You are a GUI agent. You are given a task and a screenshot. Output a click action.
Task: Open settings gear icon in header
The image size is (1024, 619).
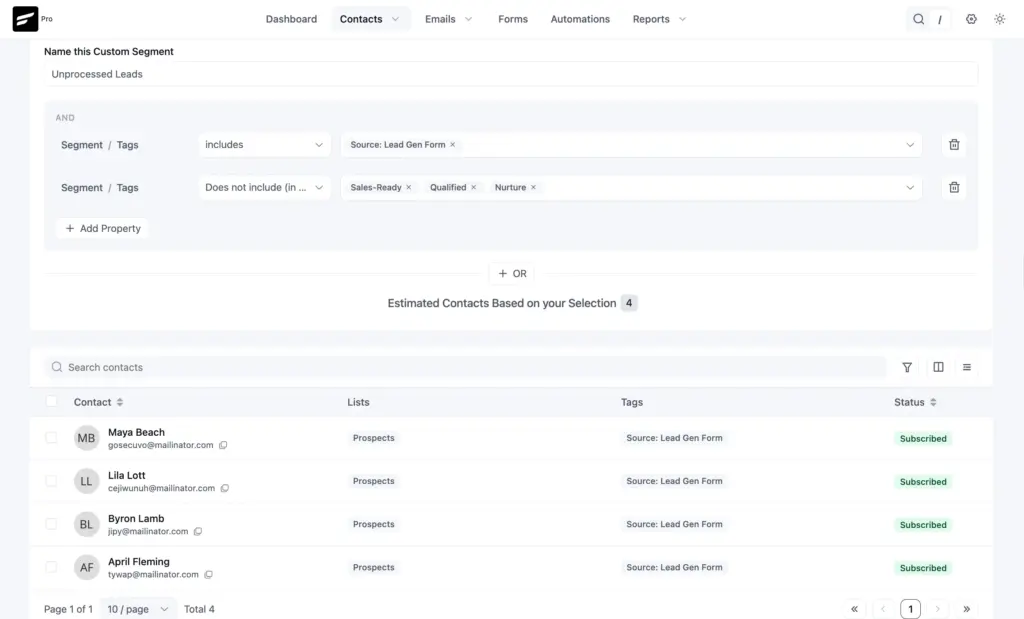point(971,19)
